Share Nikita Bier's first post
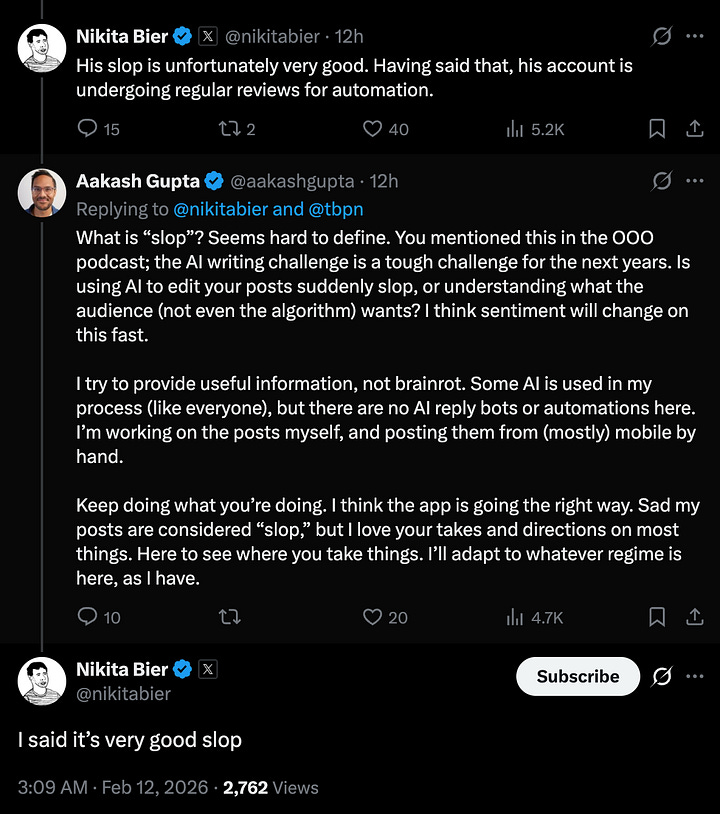The height and width of the screenshot is (814, 720). click(695, 128)
